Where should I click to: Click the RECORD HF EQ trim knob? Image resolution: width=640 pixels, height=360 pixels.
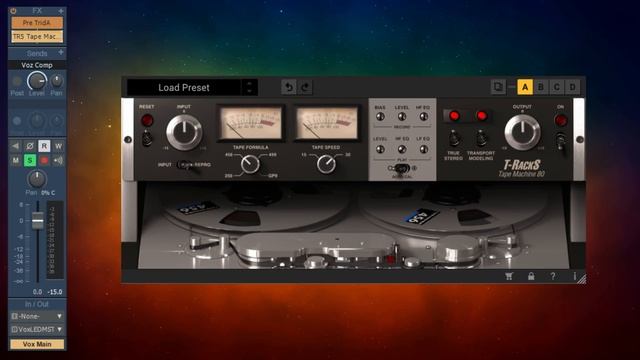click(424, 117)
